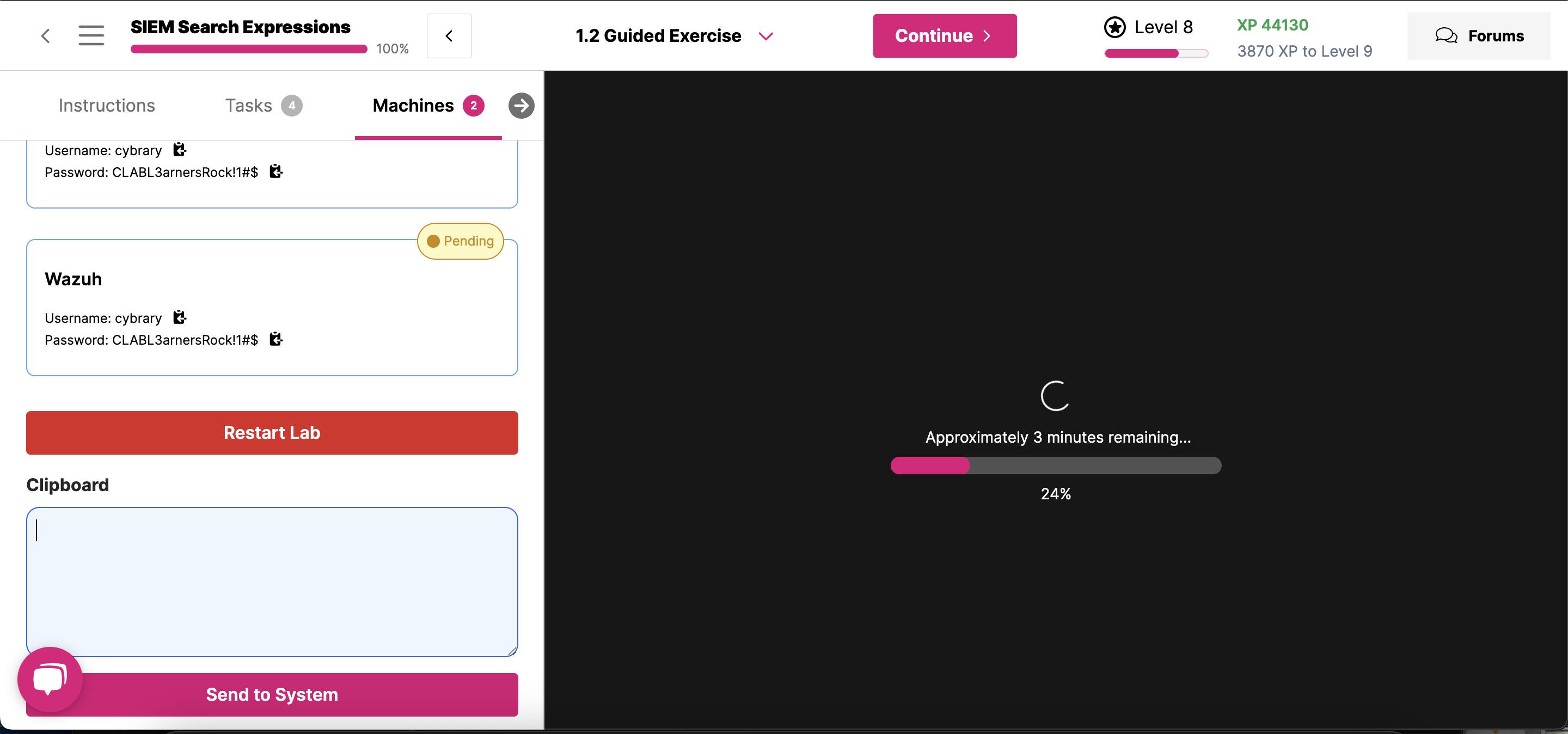Copy the Wazuh password to clipboard
1568x734 pixels.
(x=275, y=339)
